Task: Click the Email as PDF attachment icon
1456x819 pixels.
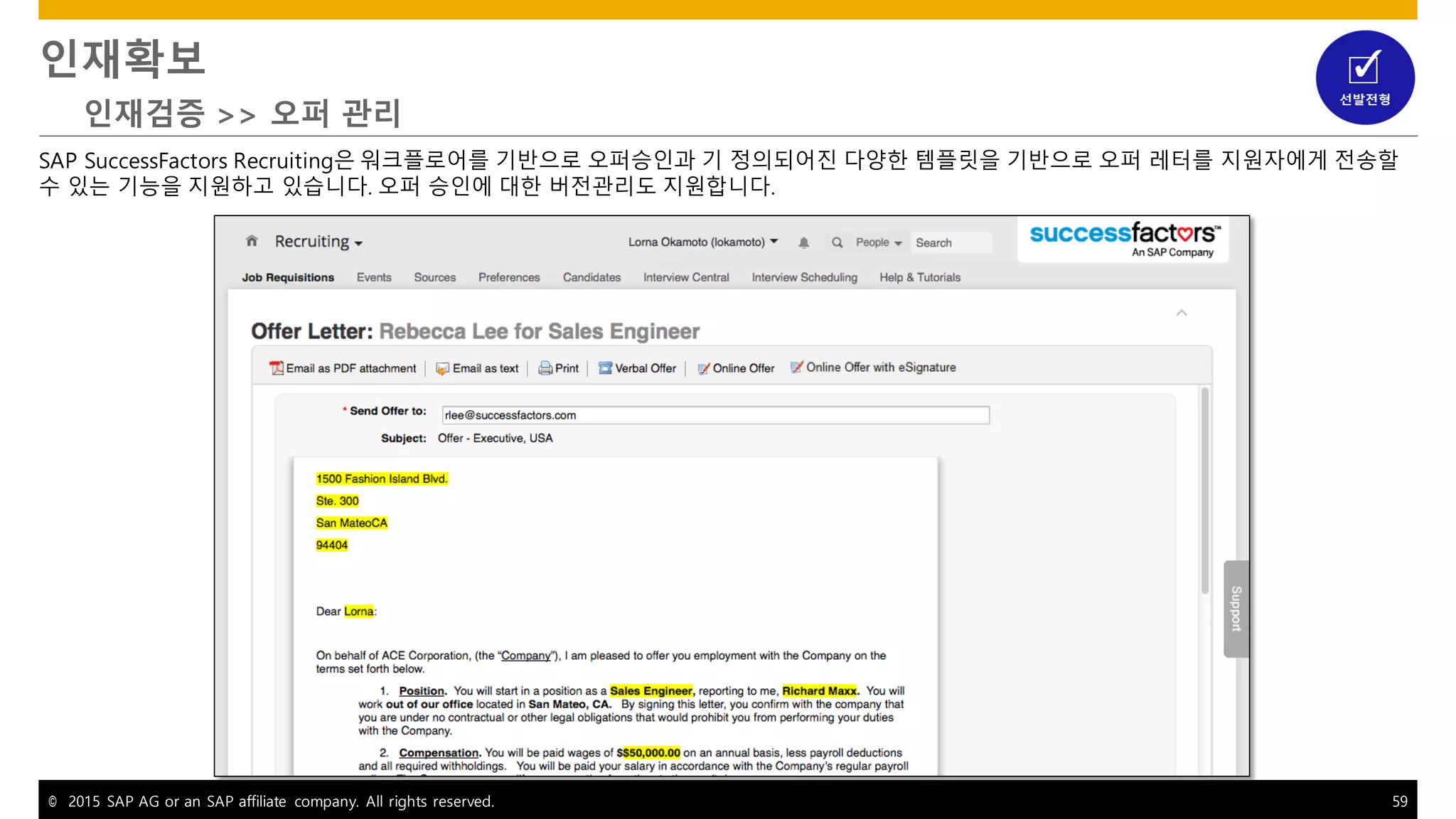Action: coord(277,368)
